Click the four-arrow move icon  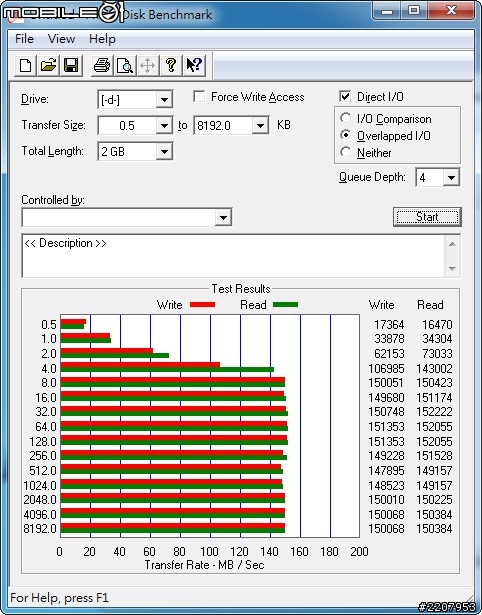pyautogui.click(x=147, y=65)
